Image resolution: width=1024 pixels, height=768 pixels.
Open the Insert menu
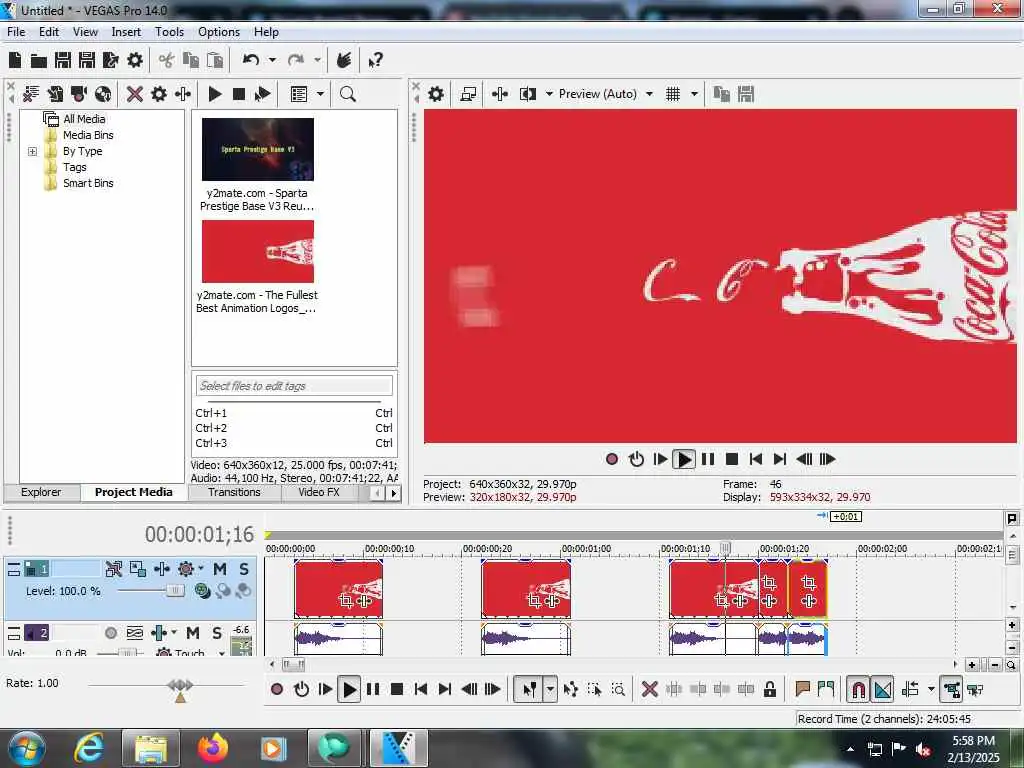(126, 31)
